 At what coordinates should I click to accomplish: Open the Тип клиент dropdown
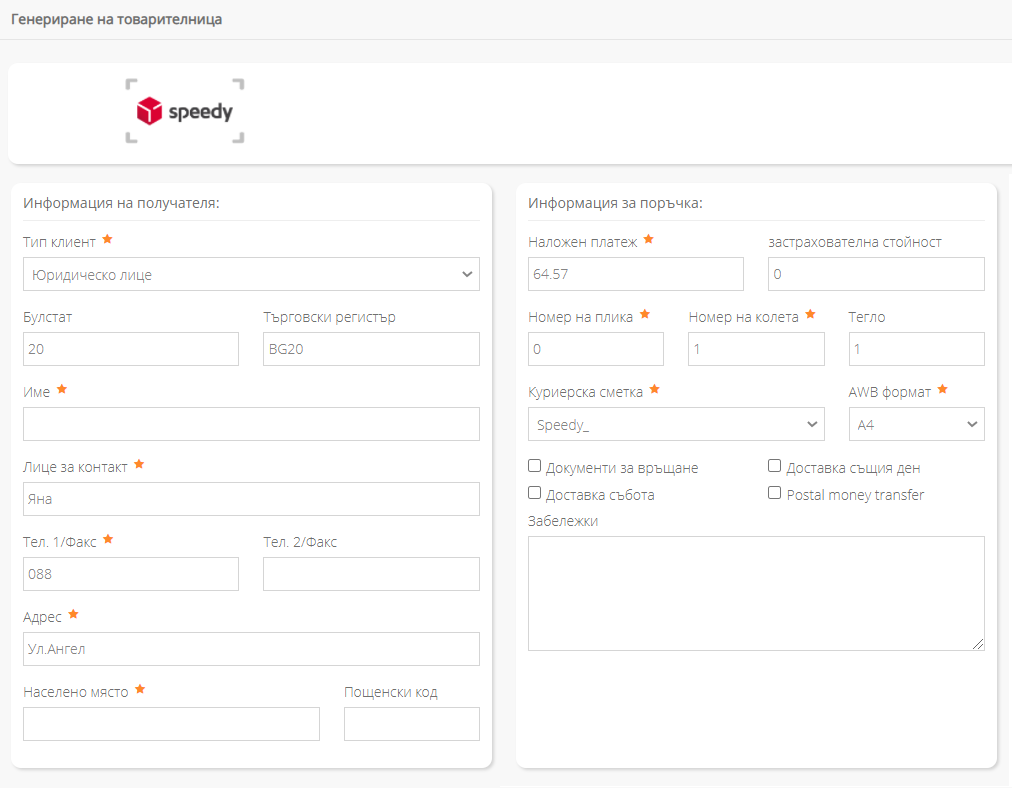[x=251, y=274]
